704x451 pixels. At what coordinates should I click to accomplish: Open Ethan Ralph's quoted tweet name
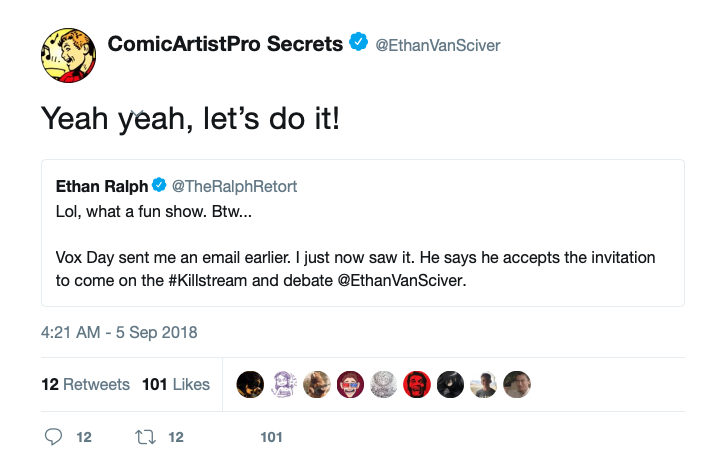(x=102, y=186)
